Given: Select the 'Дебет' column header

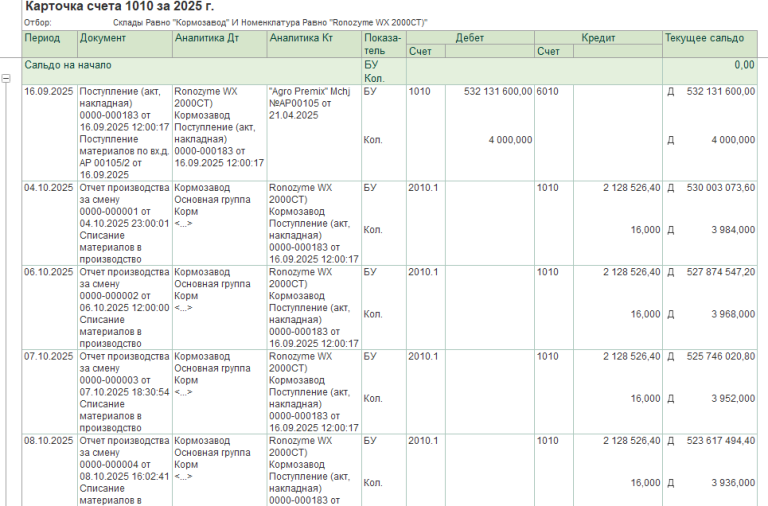Looking at the screenshot, I should 470,38.
